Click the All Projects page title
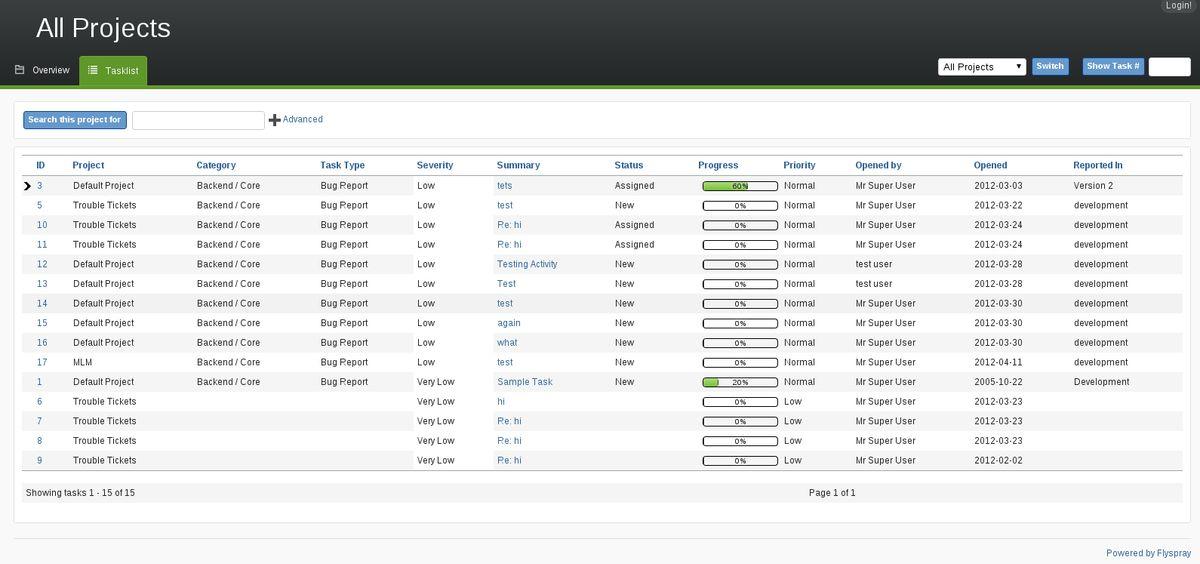The height and width of the screenshot is (564, 1200). (103, 28)
